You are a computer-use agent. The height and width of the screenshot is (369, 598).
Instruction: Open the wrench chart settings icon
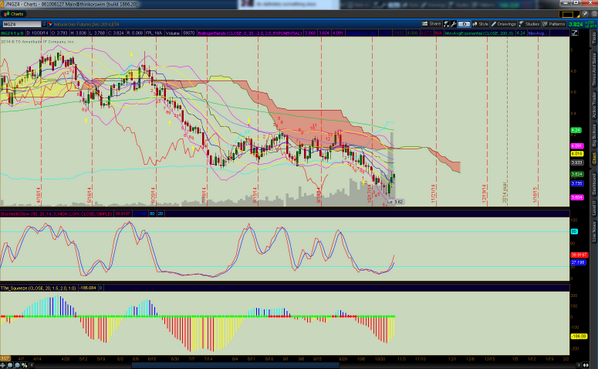[453, 24]
